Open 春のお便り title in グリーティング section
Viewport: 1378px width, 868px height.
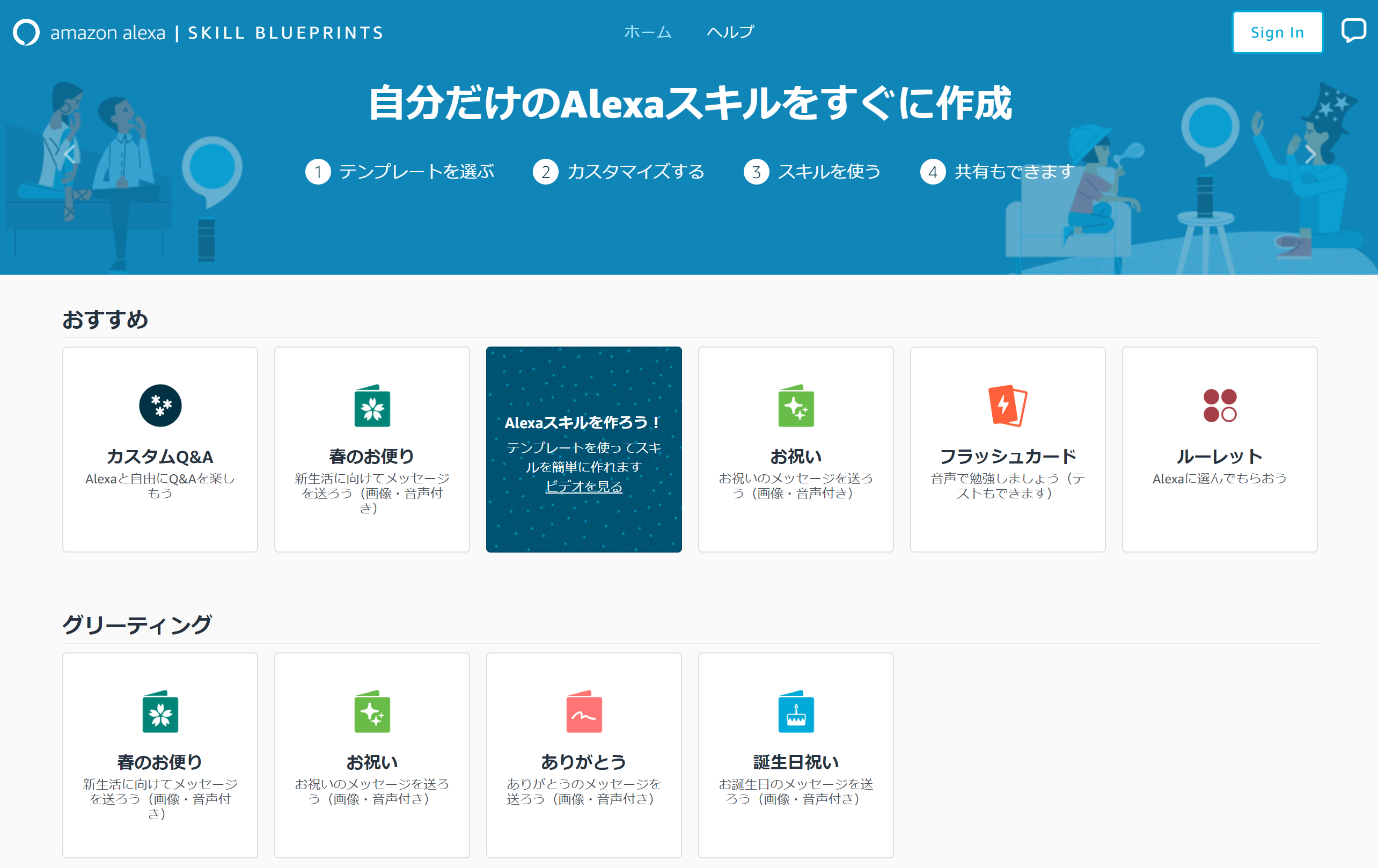[160, 762]
